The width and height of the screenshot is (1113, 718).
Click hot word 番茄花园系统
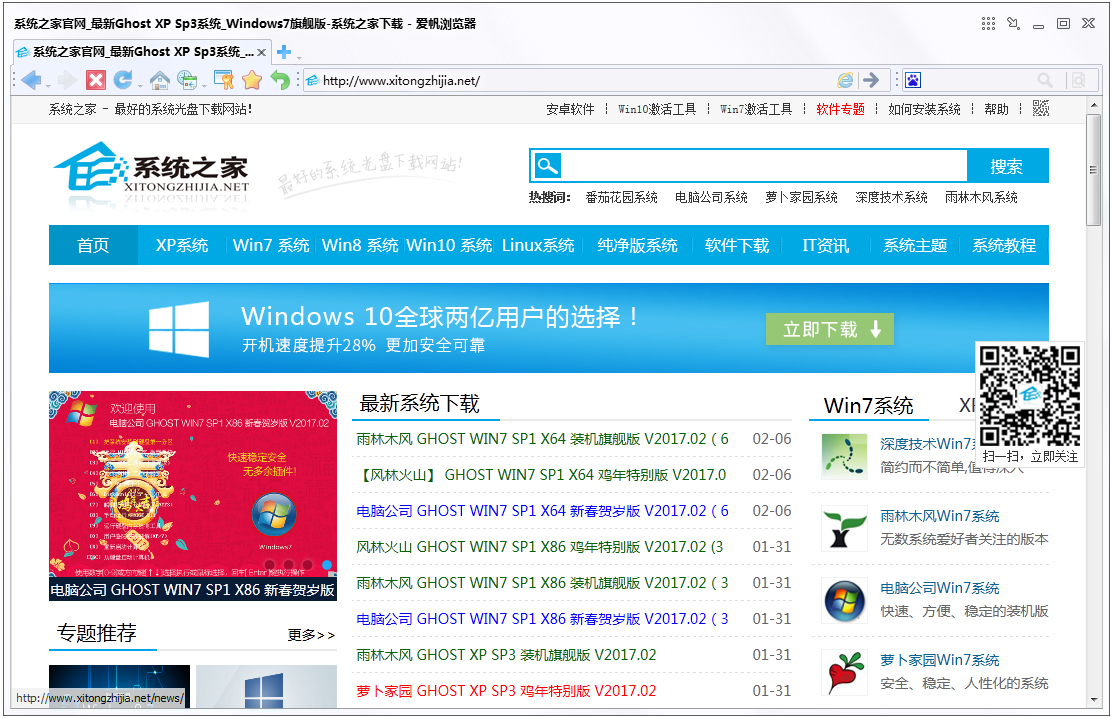(x=621, y=197)
